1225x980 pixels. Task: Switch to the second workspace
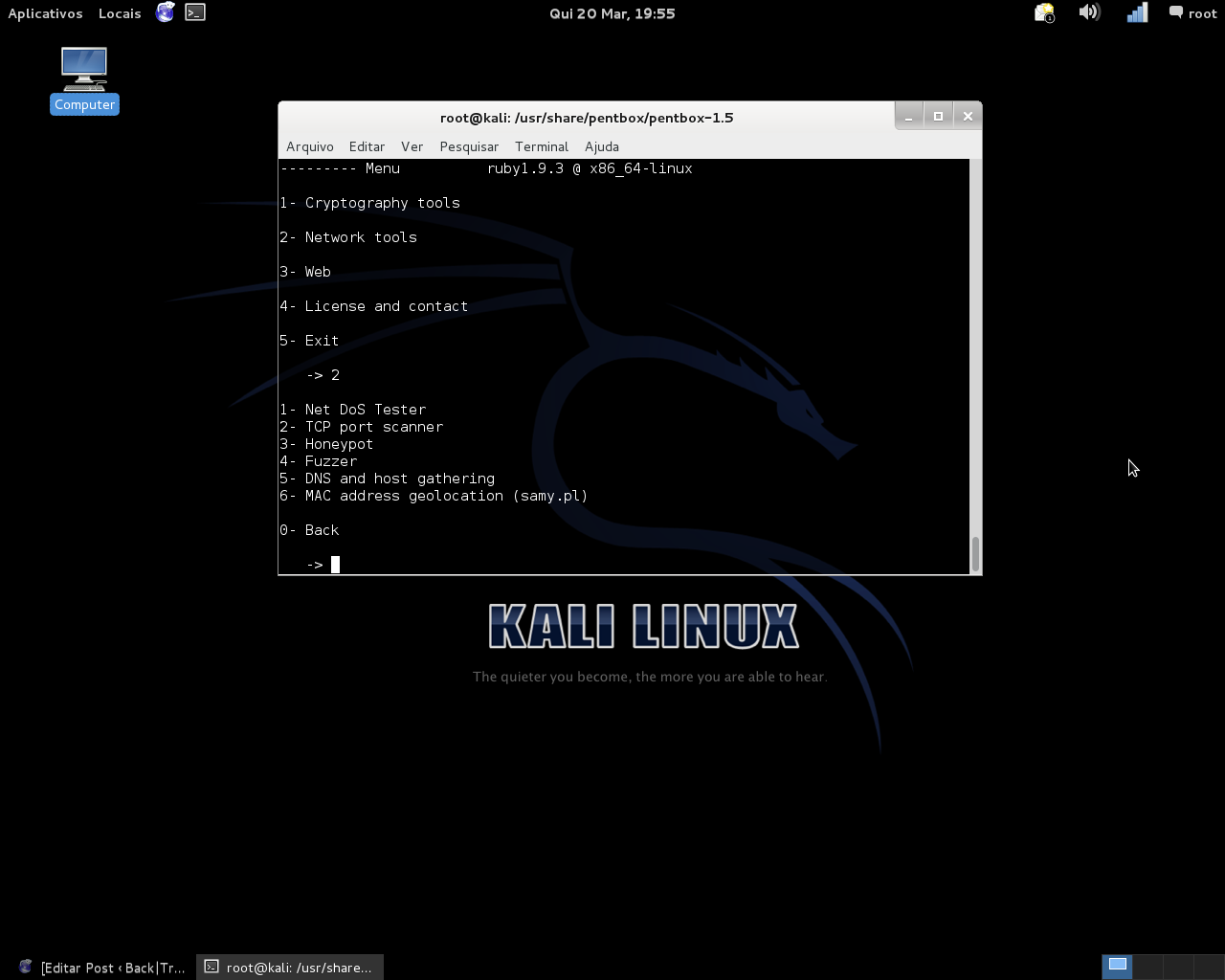(1147, 966)
